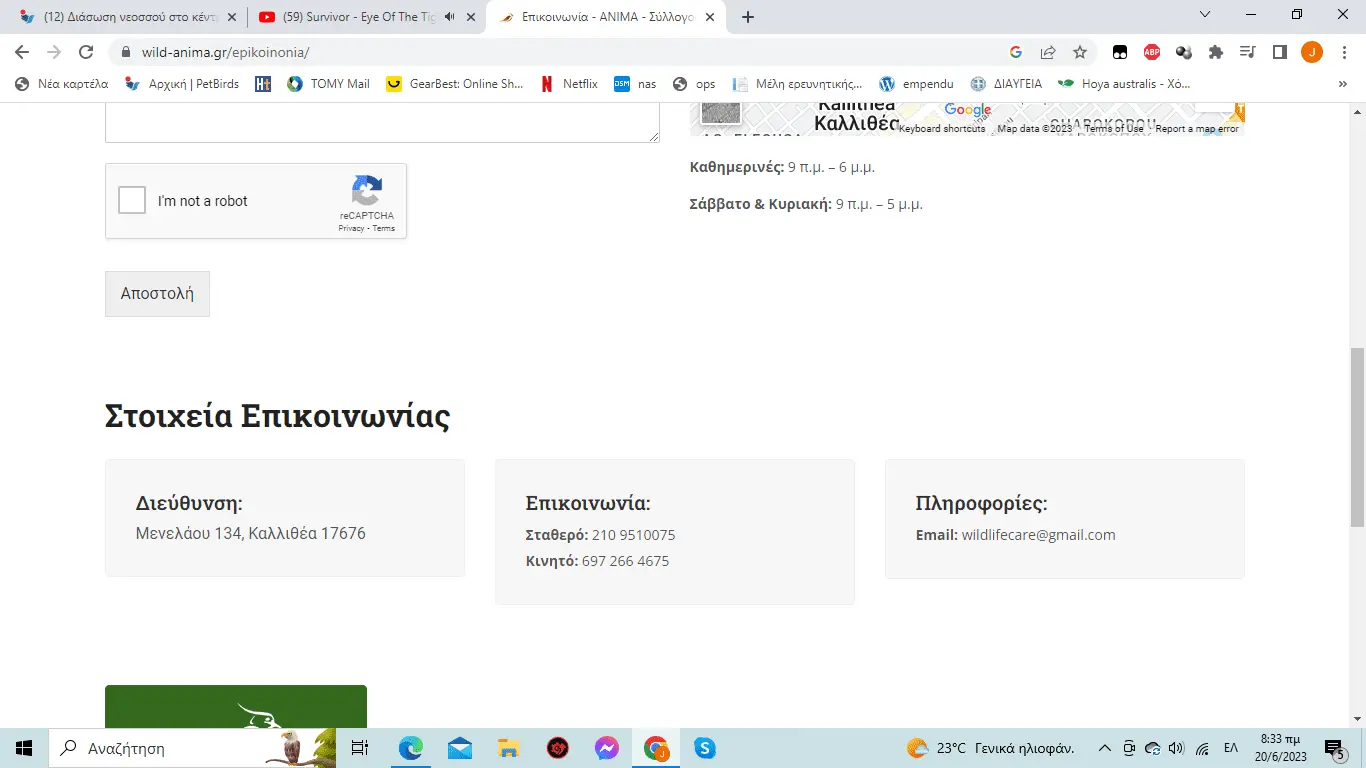Open Messenger from taskbar

pos(607,748)
